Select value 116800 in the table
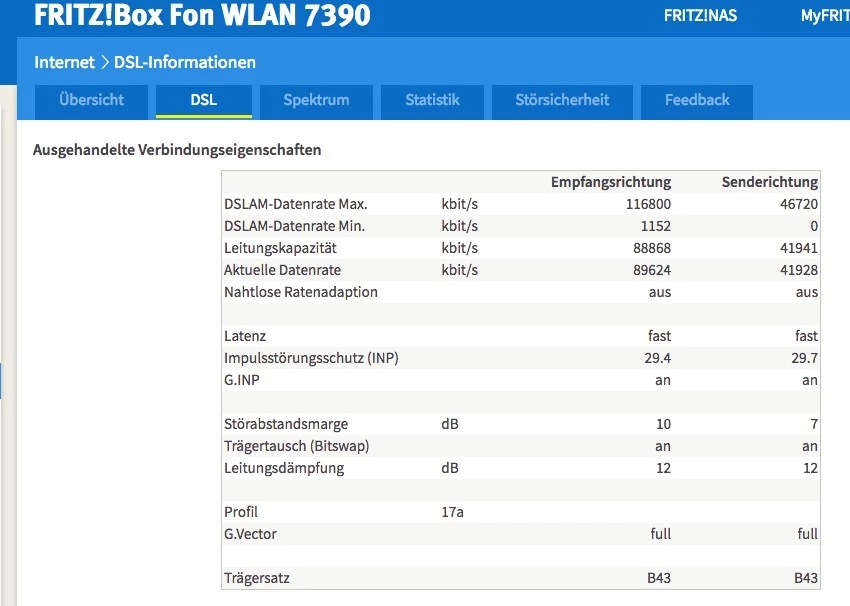The width and height of the screenshot is (850, 606). (x=648, y=204)
